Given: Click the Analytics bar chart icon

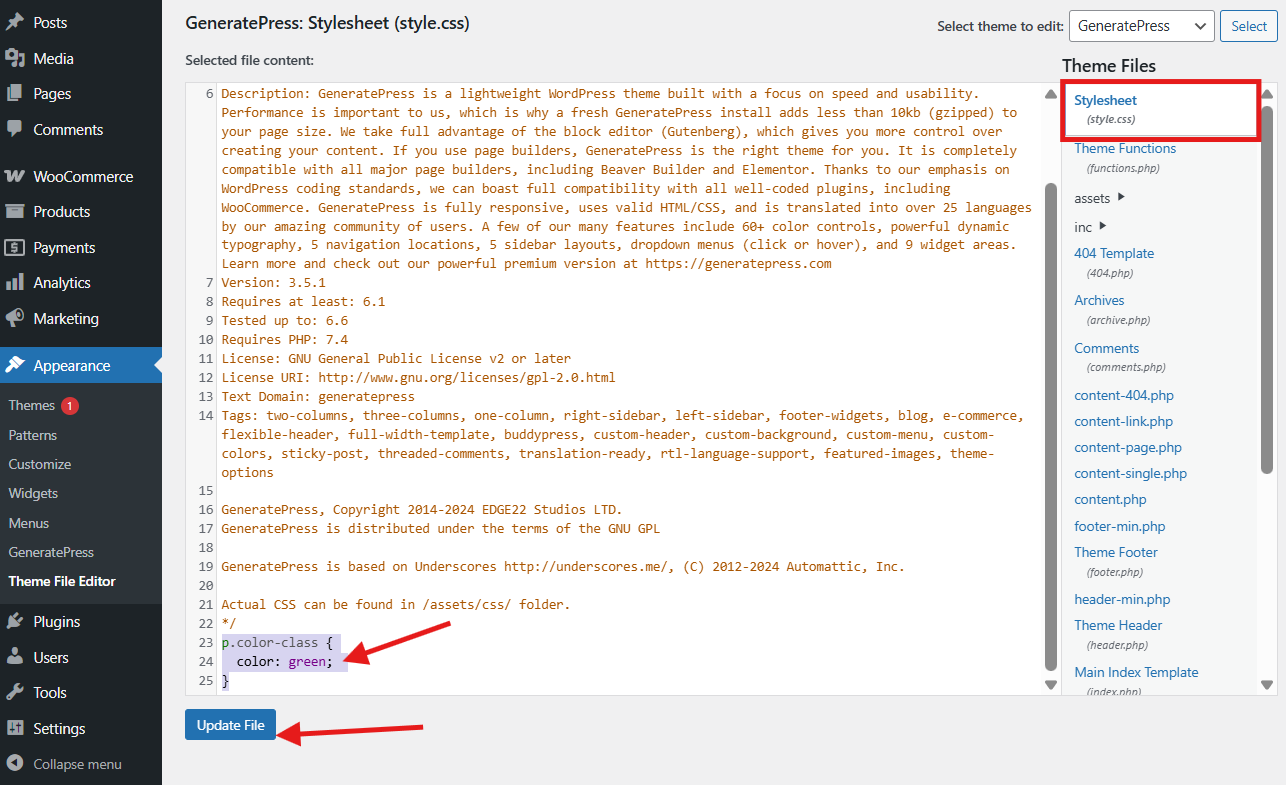Looking at the screenshot, I should click(x=15, y=282).
